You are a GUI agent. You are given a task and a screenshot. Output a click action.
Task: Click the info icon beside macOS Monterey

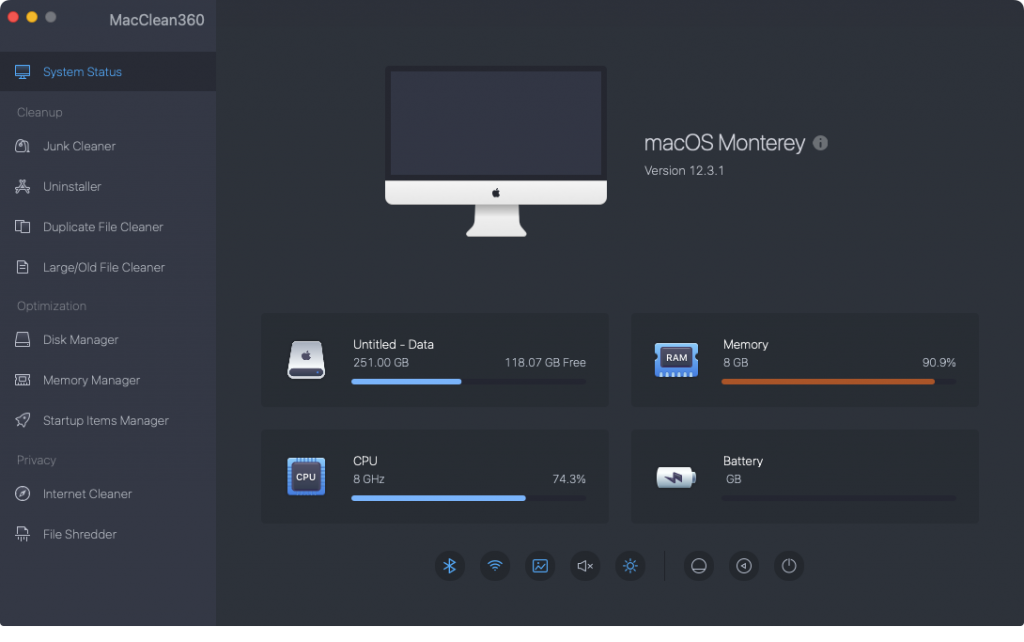click(x=820, y=143)
